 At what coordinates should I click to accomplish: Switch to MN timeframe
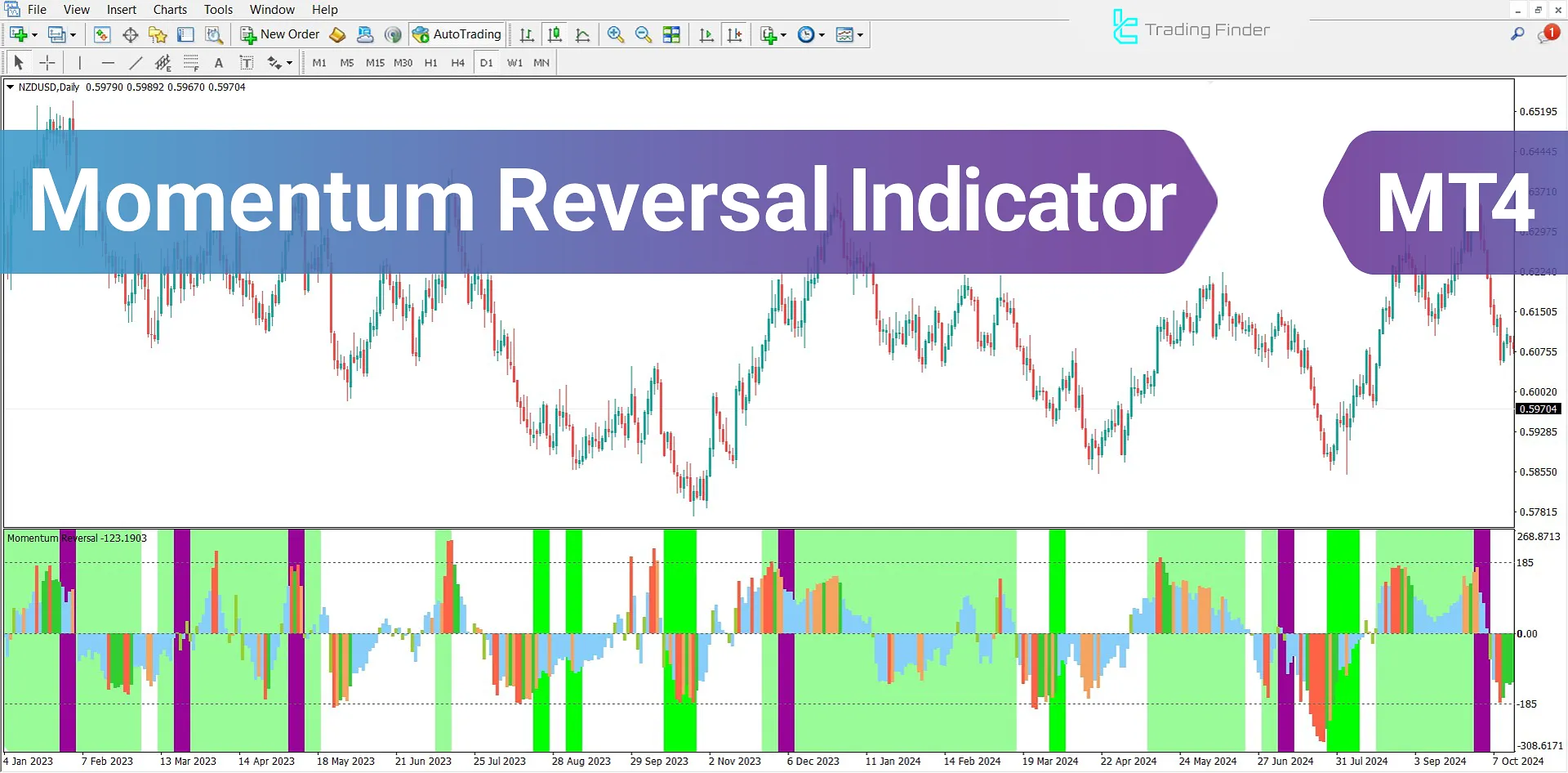(x=541, y=62)
